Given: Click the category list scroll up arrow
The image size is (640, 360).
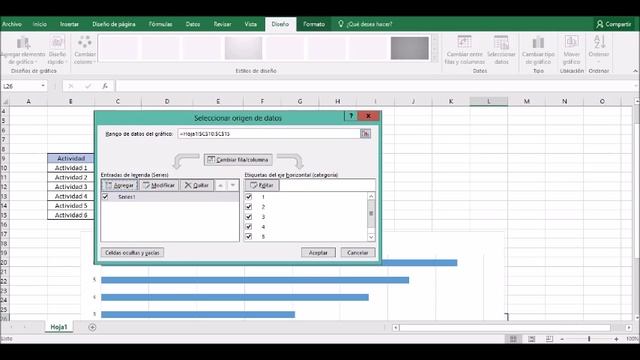Looking at the screenshot, I should tap(371, 196).
